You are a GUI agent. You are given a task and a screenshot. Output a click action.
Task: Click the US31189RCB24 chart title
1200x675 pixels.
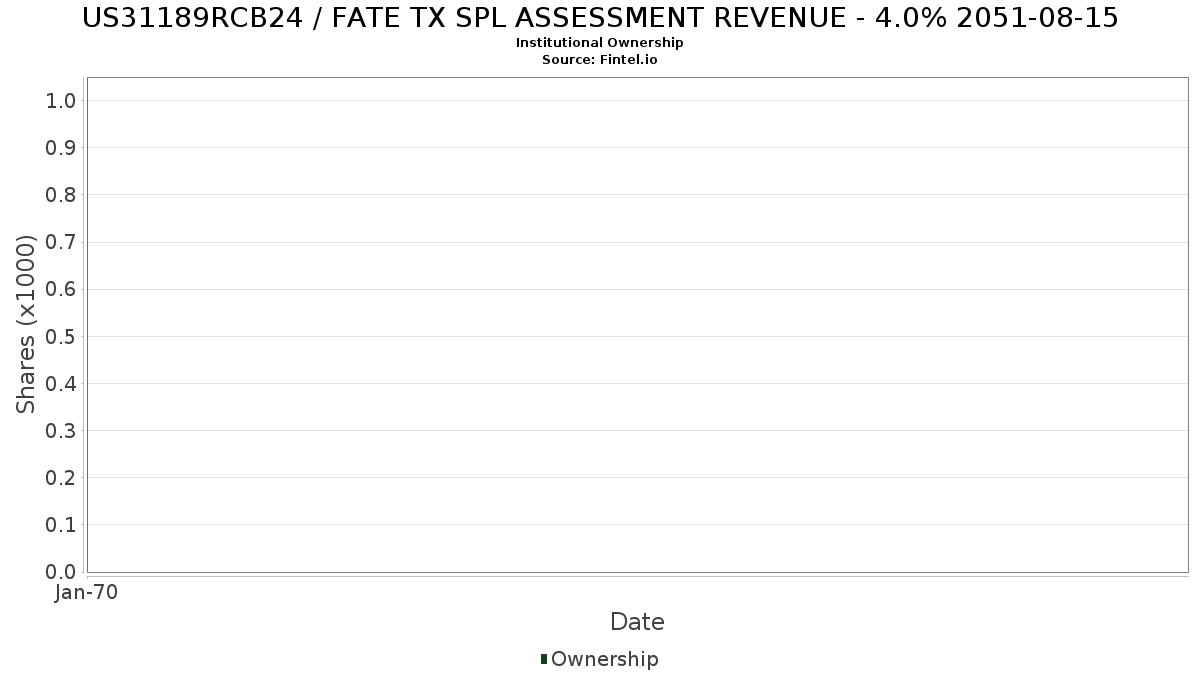(x=600, y=18)
